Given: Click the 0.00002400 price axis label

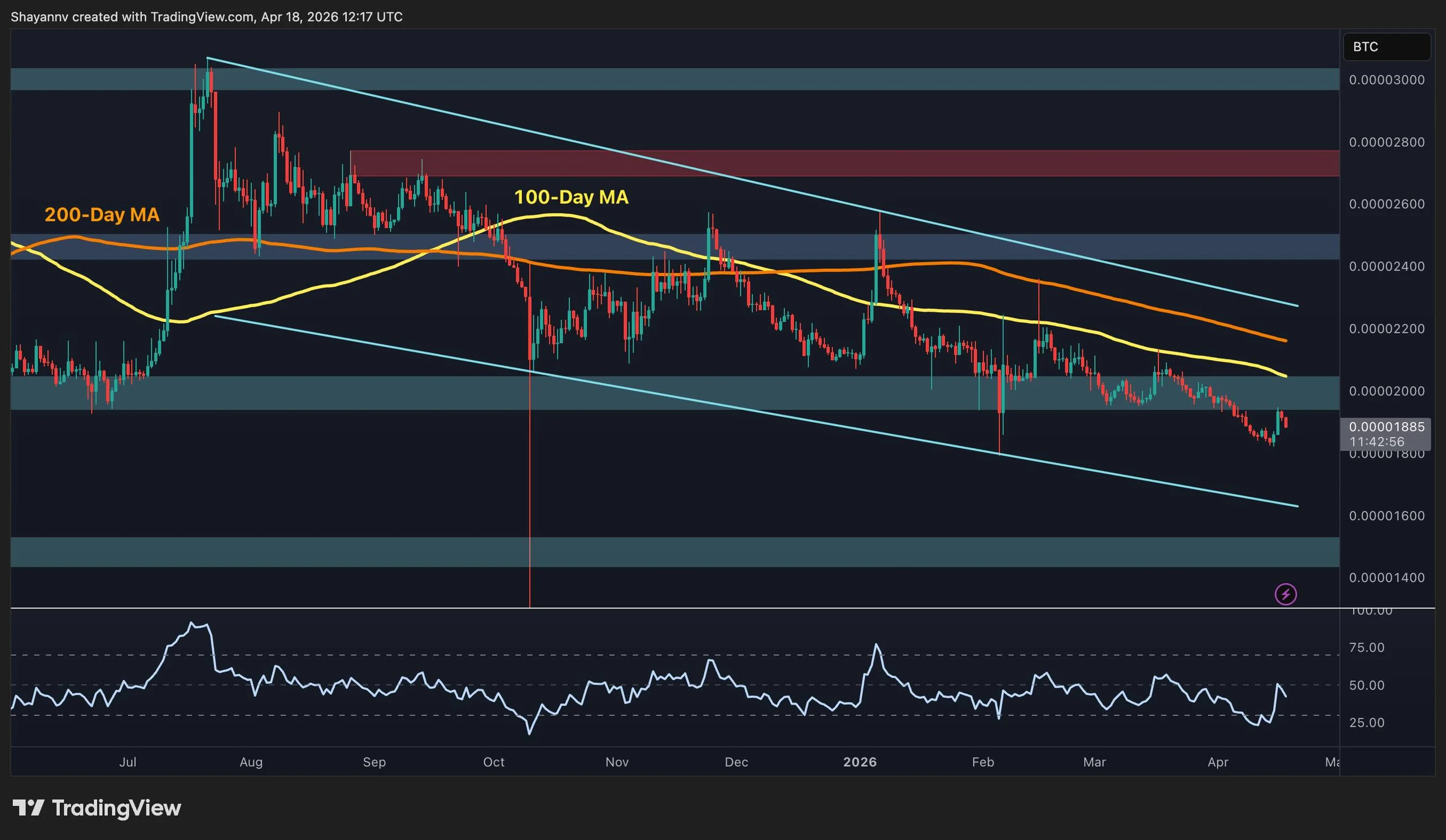Looking at the screenshot, I should (1386, 266).
